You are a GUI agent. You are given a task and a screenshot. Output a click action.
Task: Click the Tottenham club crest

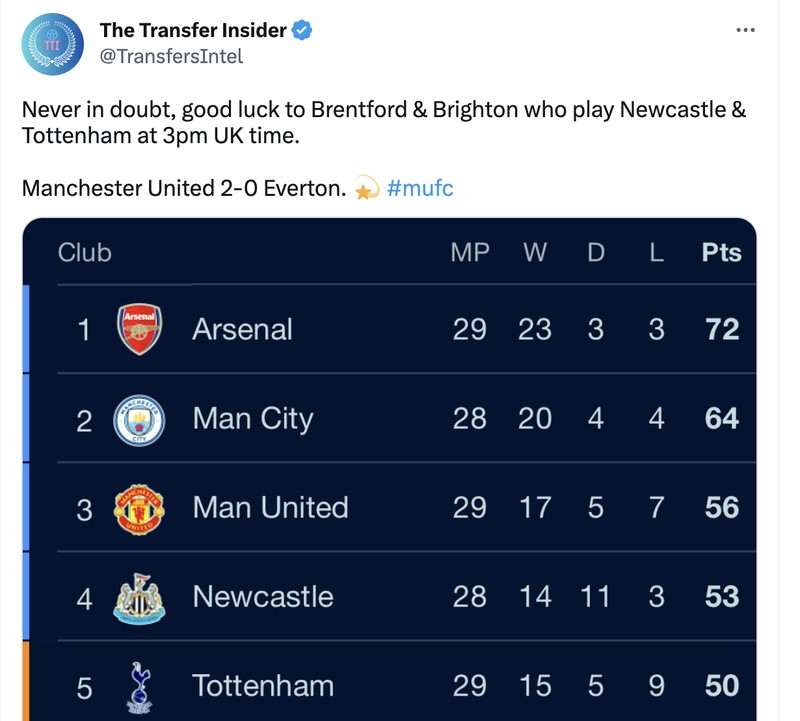coord(139,686)
